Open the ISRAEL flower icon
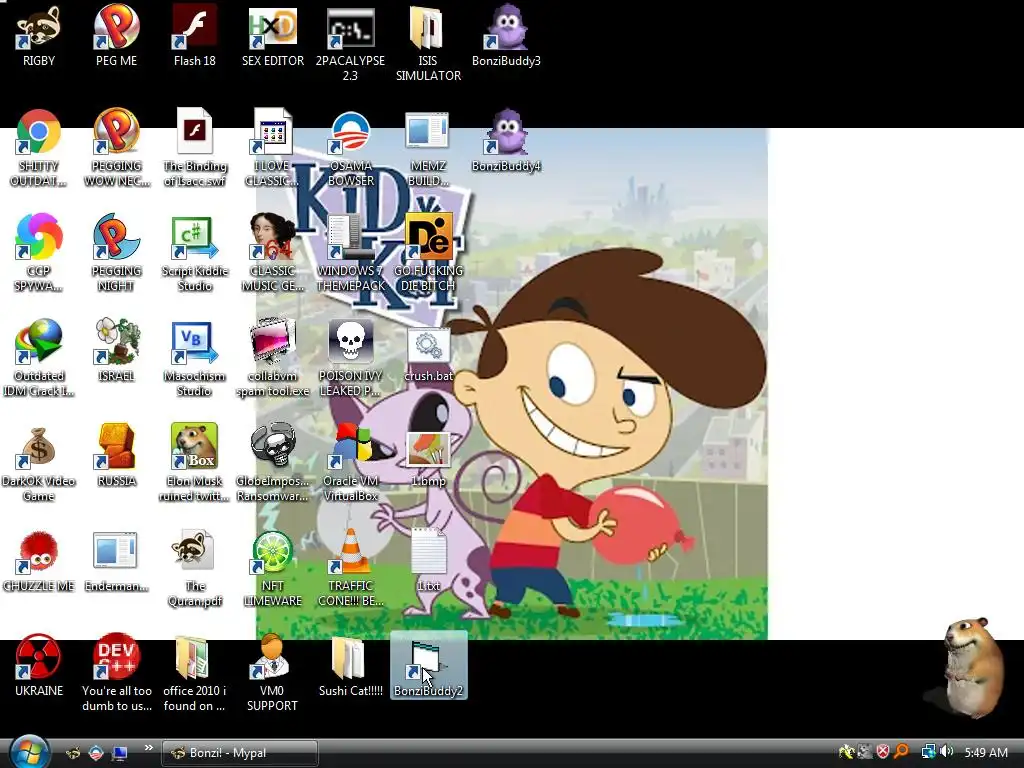The width and height of the screenshot is (1024, 768). 116,351
